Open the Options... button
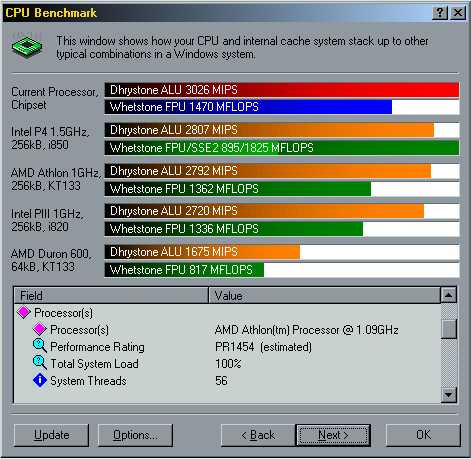The image size is (471, 459). coord(135,435)
